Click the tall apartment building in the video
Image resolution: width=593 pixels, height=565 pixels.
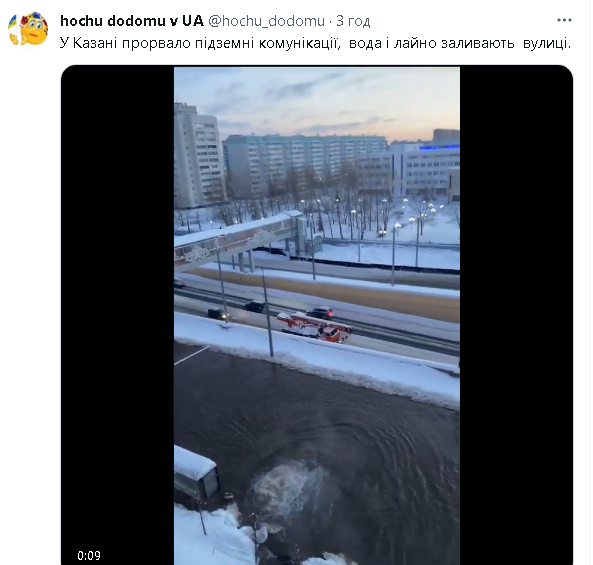[199, 155]
